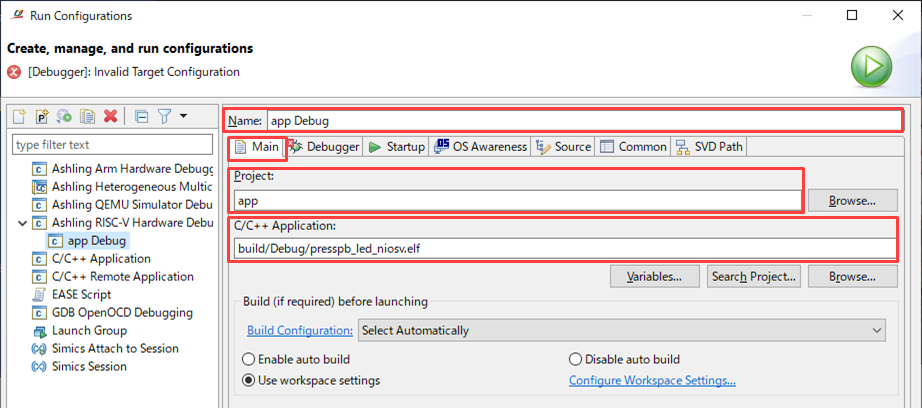The height and width of the screenshot is (408, 922).
Task: Switch to the SVD Path tab
Action: pyautogui.click(x=710, y=147)
